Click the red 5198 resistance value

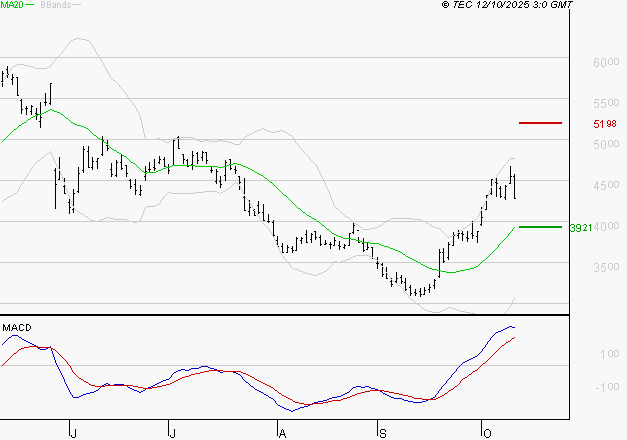[605, 124]
